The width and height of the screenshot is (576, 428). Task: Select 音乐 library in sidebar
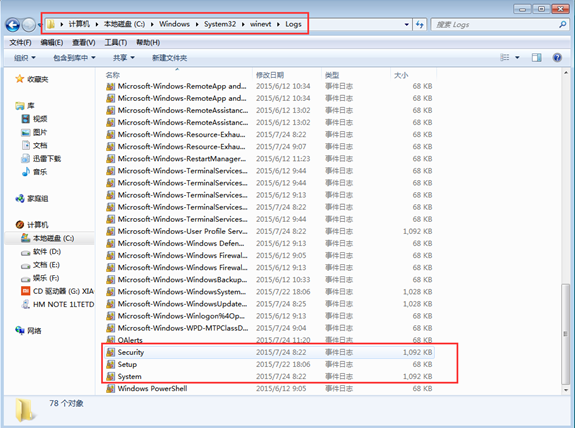tap(34, 172)
